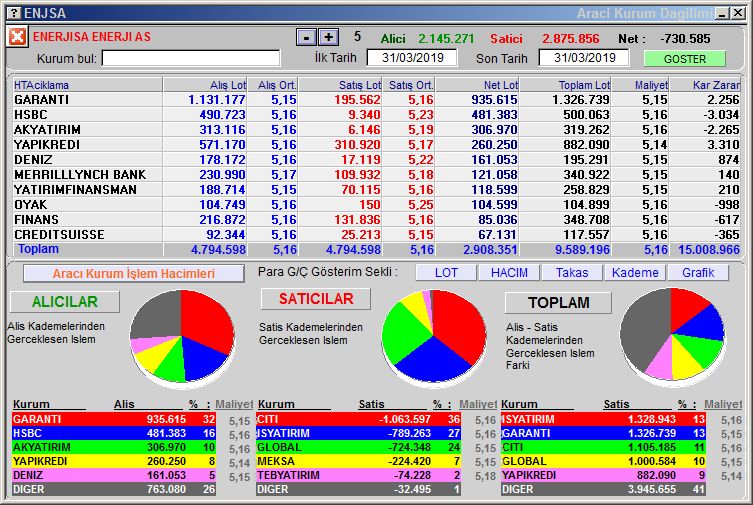Switch to HACIM display tab
This screenshot has width=753, height=505.
click(x=509, y=273)
